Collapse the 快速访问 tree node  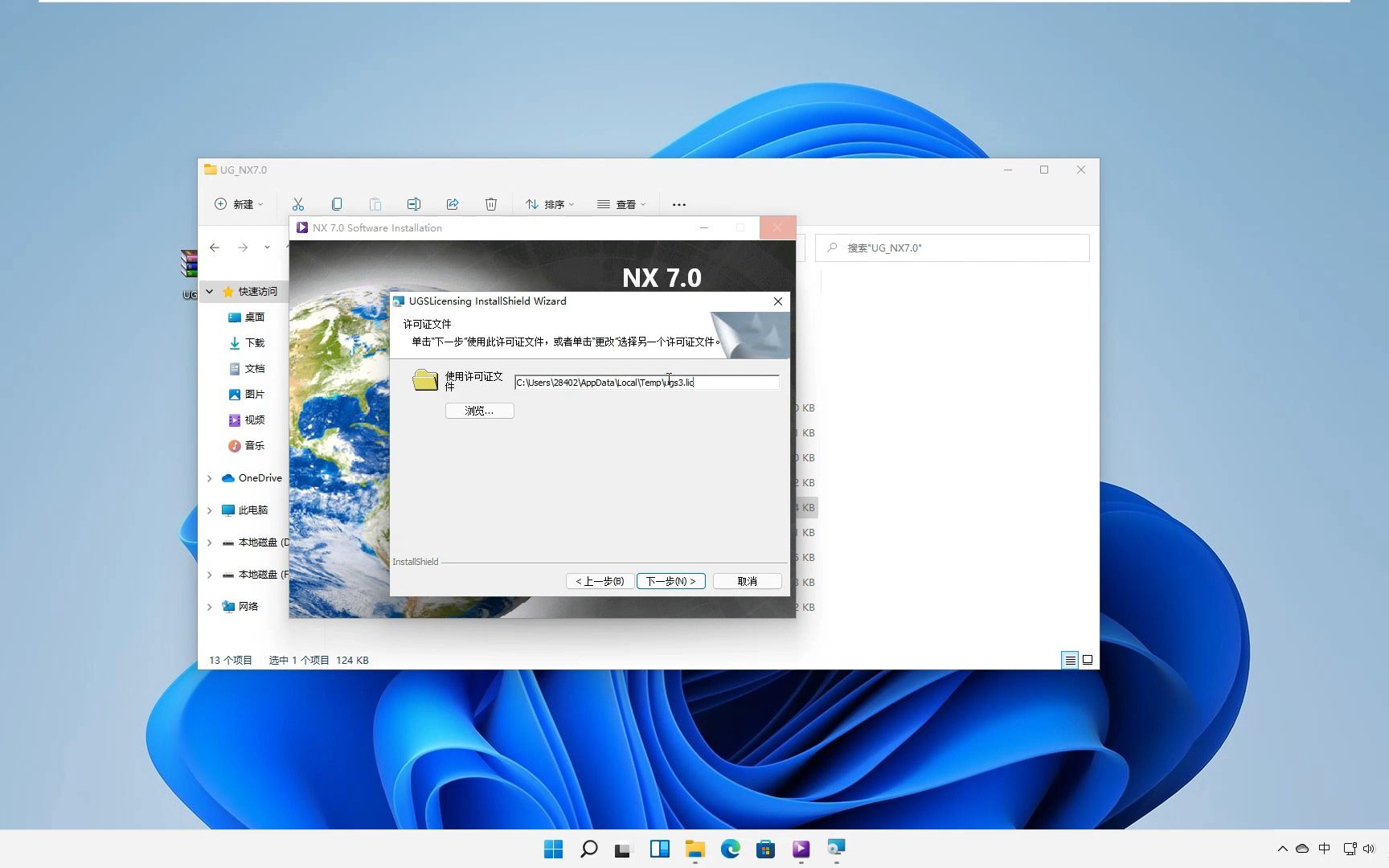coord(210,291)
